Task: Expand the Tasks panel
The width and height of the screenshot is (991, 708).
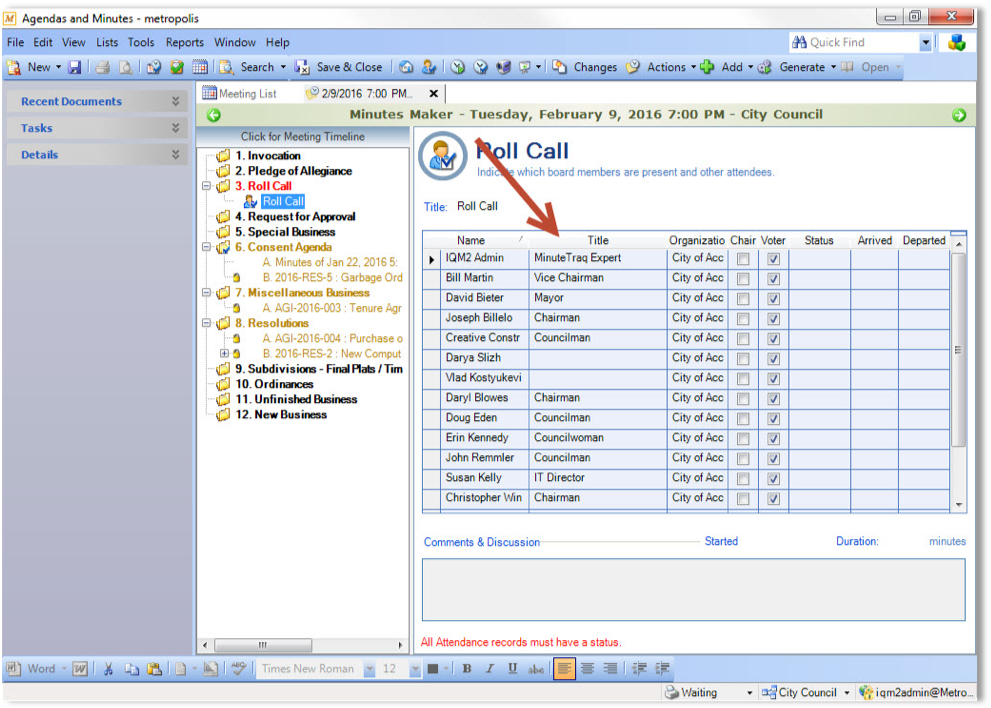Action: coord(176,128)
